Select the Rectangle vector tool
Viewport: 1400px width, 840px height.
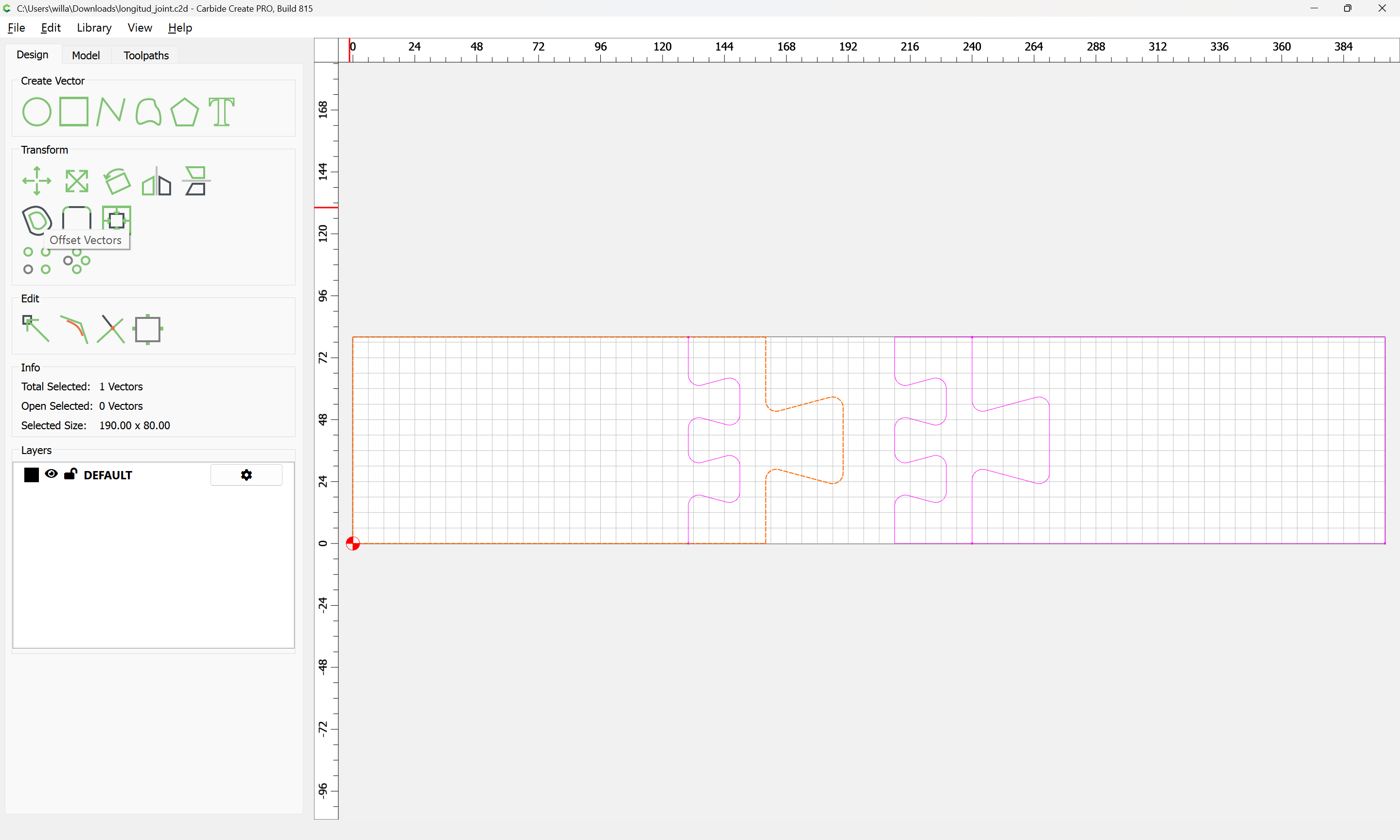coord(74,111)
